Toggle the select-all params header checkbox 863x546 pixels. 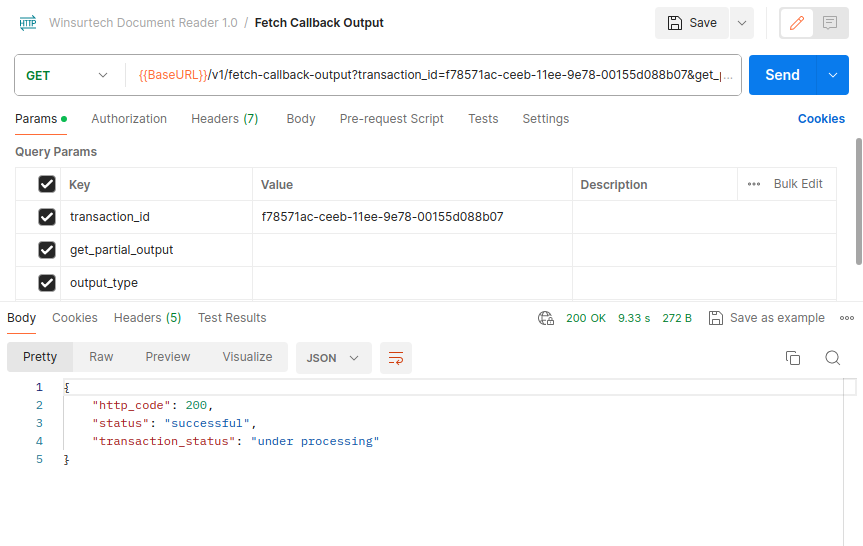47,184
